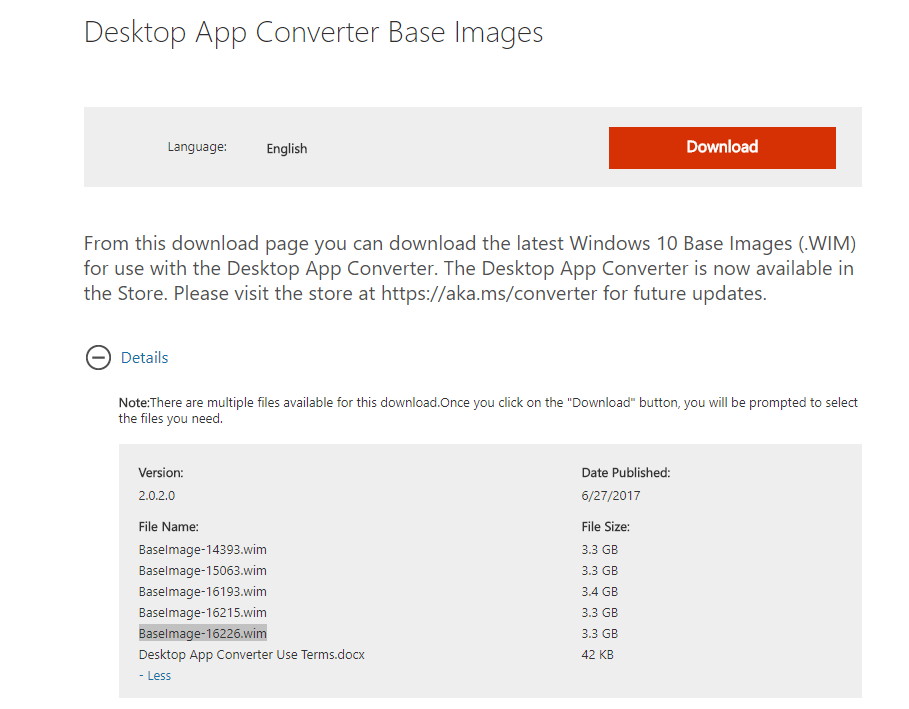Screen dimensions: 909x709
Task: Click the 'Date Published:' label
Action: 626,472
